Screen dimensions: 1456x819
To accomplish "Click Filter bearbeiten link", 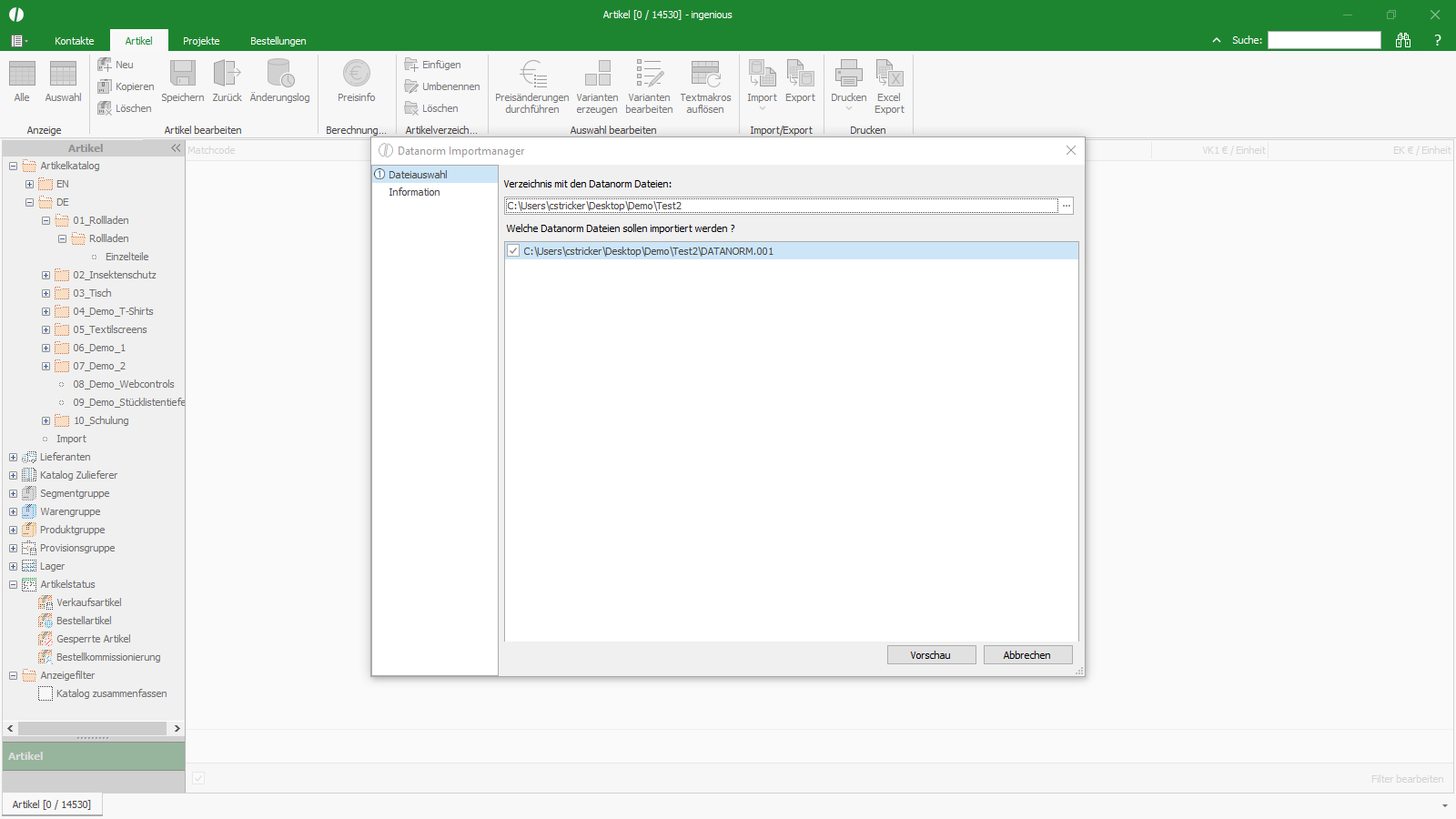I will tap(1407, 779).
